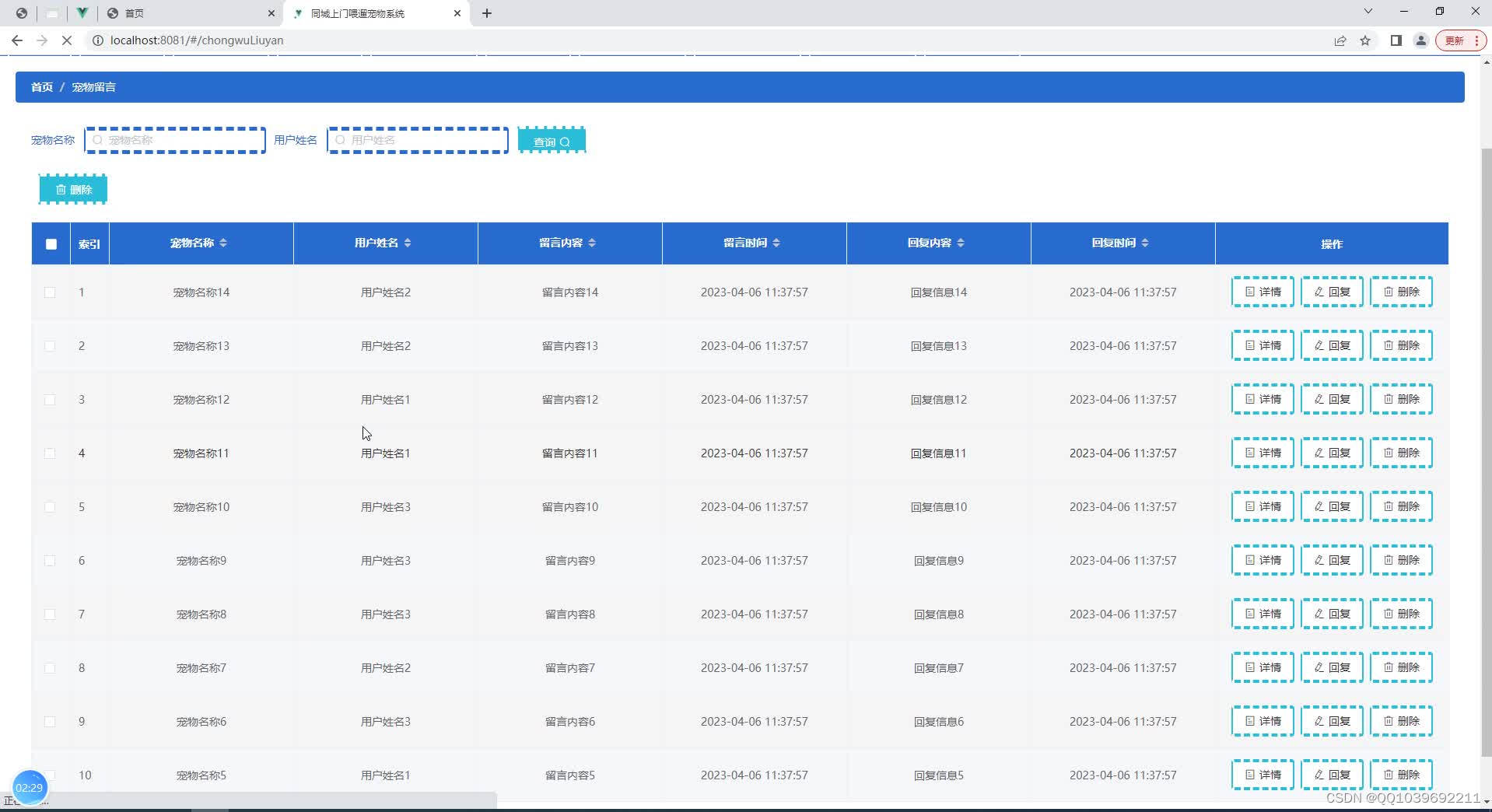Open 详情 for 宠物名称6

pyautogui.click(x=1263, y=721)
